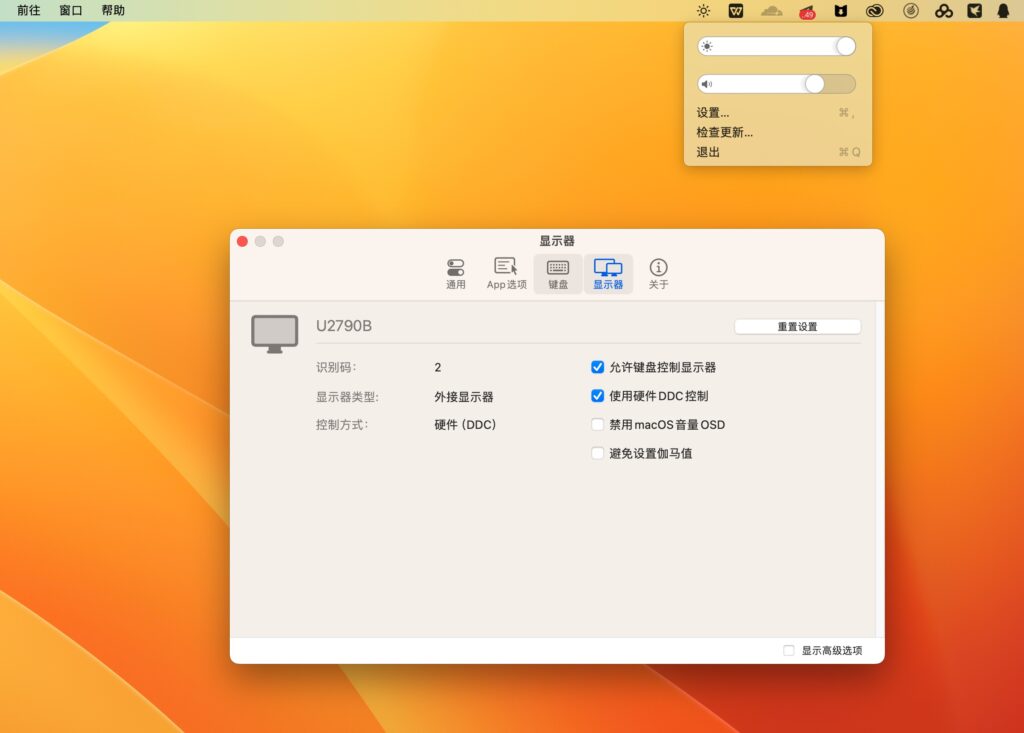The height and width of the screenshot is (733, 1024).
Task: Switch to the 通用 settings pane
Action: (x=456, y=270)
